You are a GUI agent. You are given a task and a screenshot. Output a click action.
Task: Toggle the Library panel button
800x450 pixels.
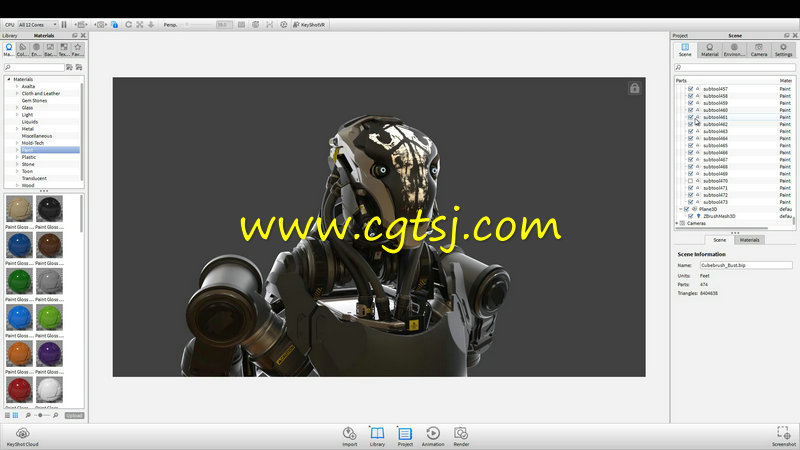(x=377, y=437)
